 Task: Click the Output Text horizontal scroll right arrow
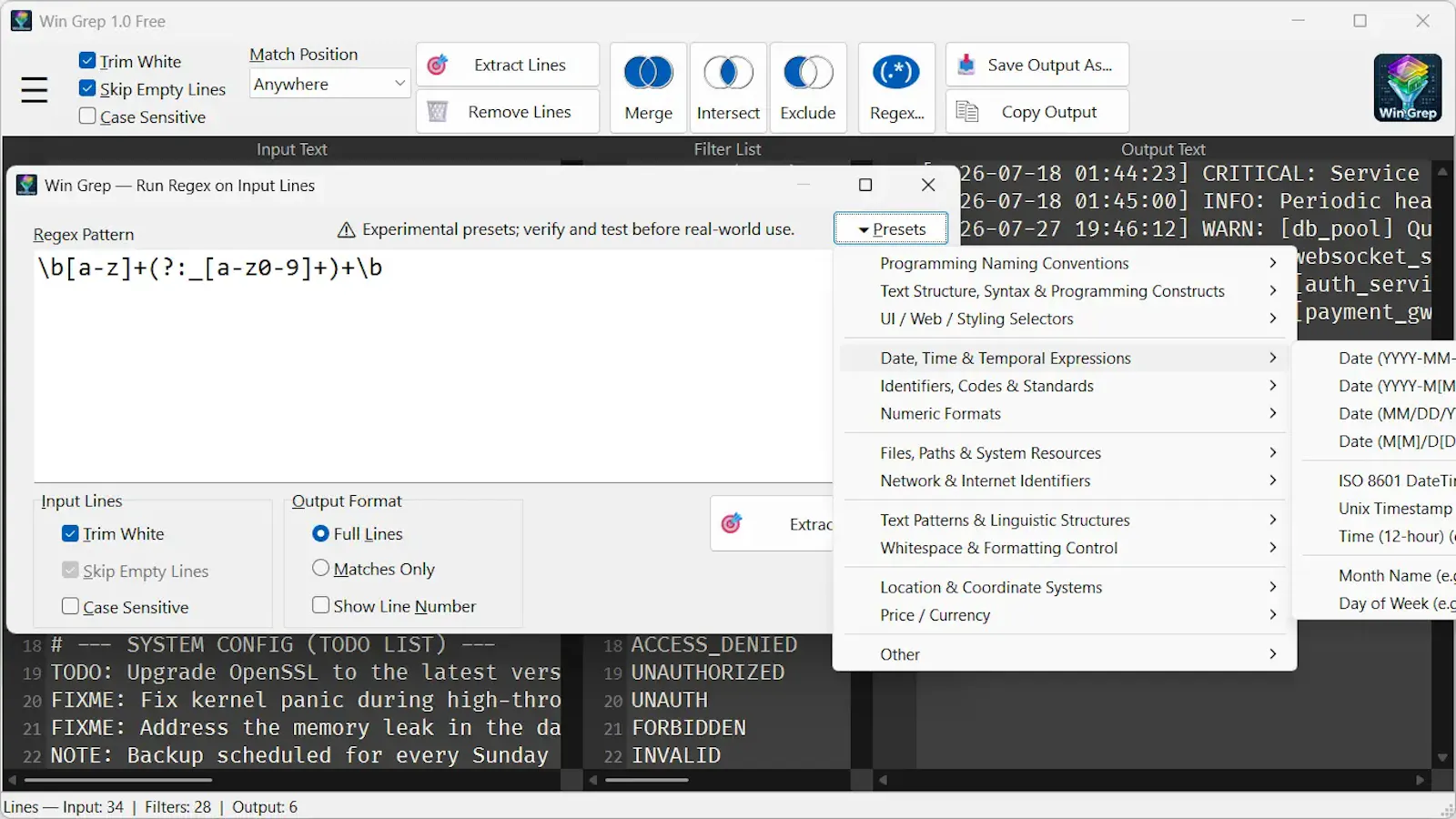(1421, 780)
